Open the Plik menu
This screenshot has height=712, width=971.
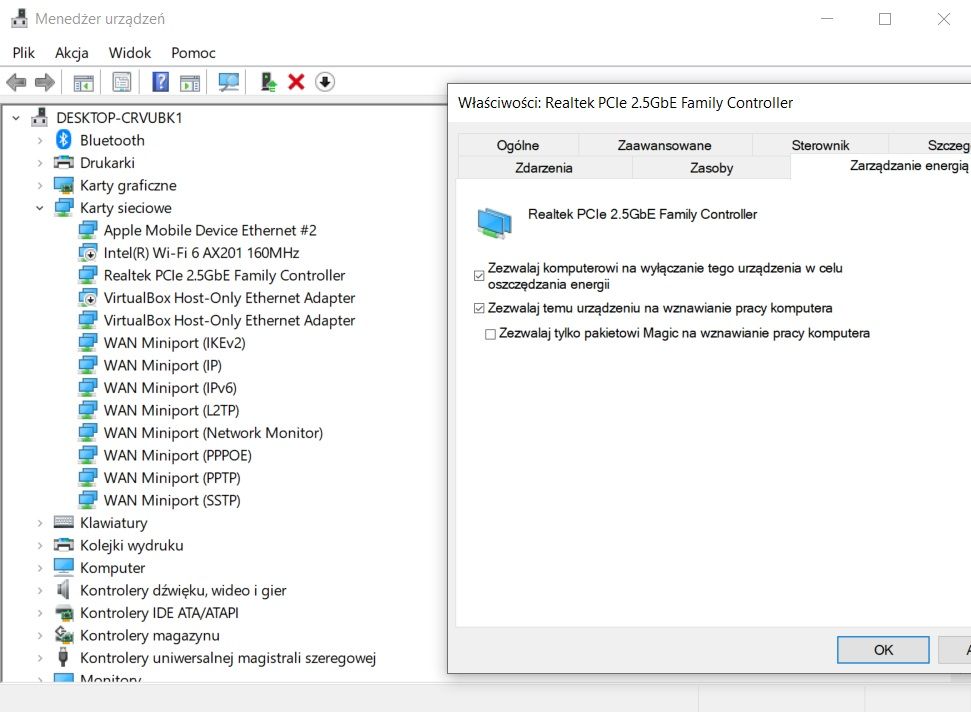24,53
